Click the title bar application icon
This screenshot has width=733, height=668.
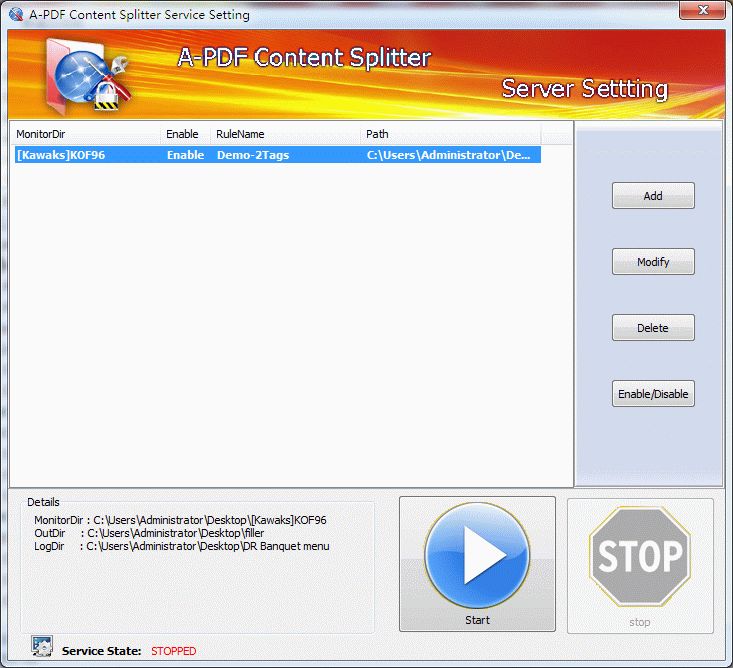pos(16,14)
